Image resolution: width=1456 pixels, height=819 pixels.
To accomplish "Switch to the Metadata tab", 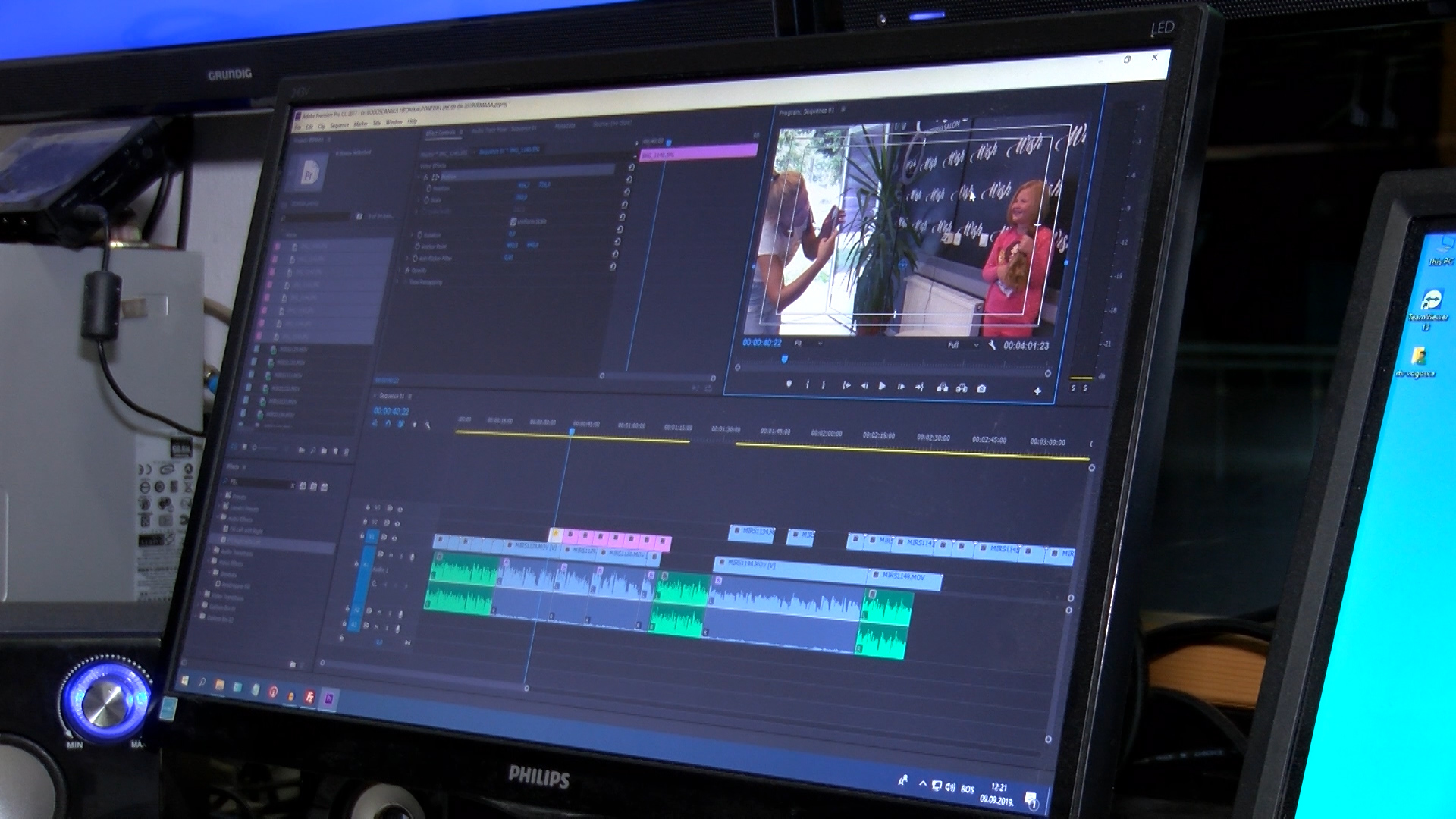I will [x=565, y=127].
